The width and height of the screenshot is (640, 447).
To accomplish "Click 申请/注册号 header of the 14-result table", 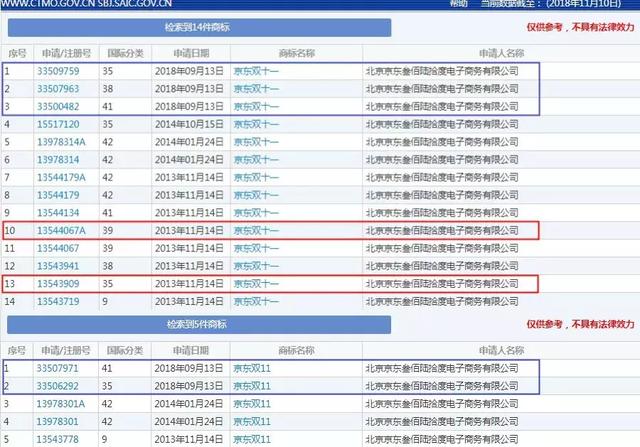I will (66, 53).
